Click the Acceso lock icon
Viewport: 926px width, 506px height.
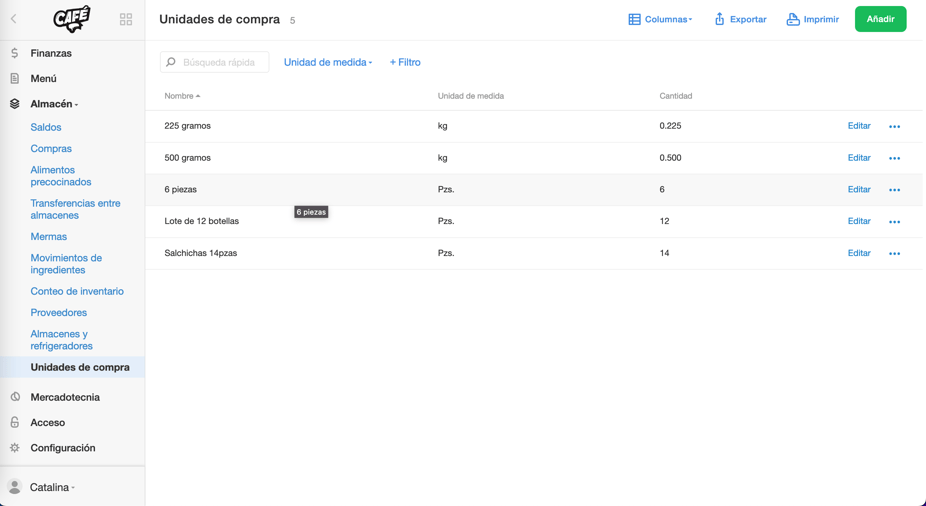tap(15, 423)
